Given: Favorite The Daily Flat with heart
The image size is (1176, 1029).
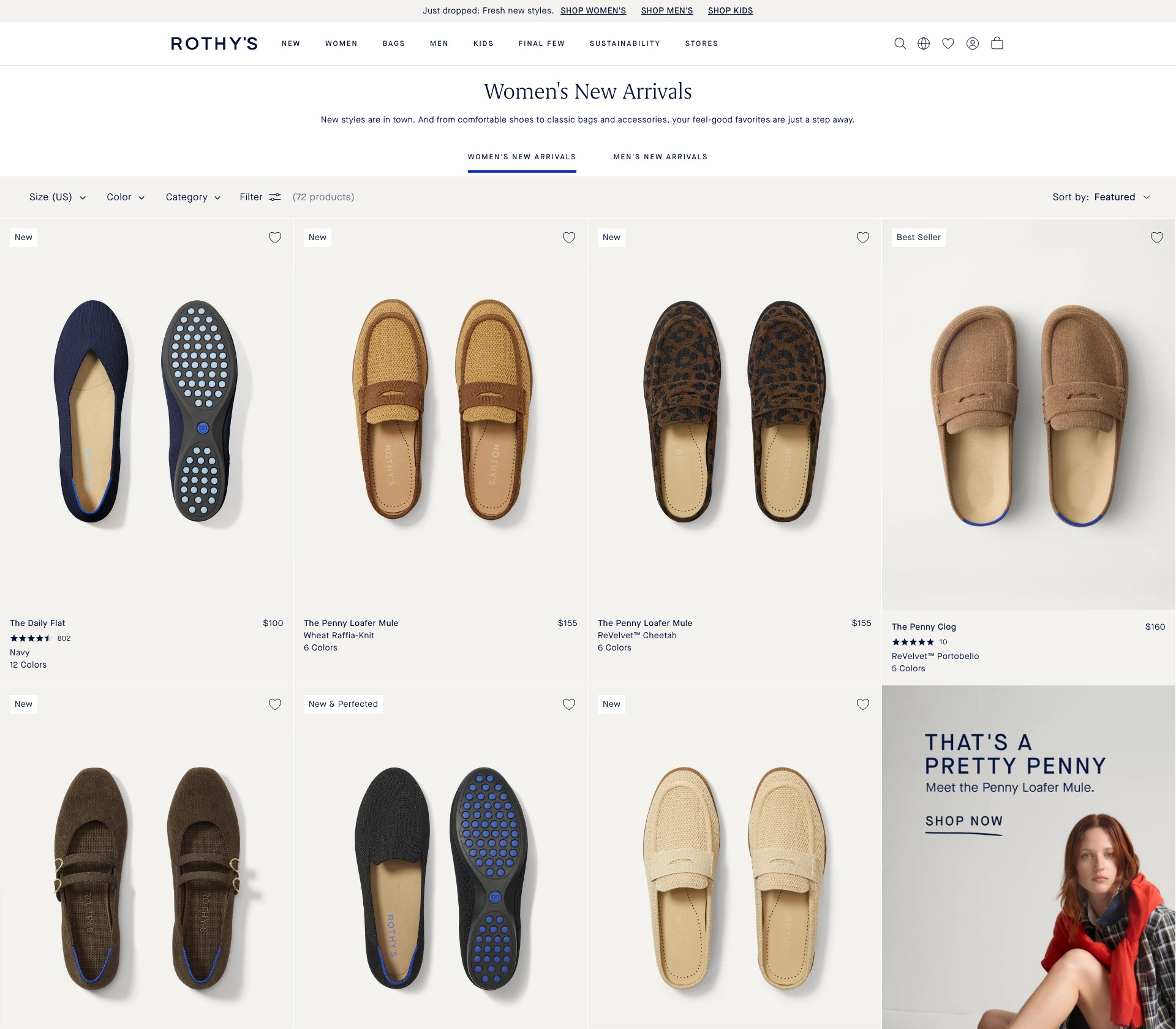Looking at the screenshot, I should [x=275, y=238].
